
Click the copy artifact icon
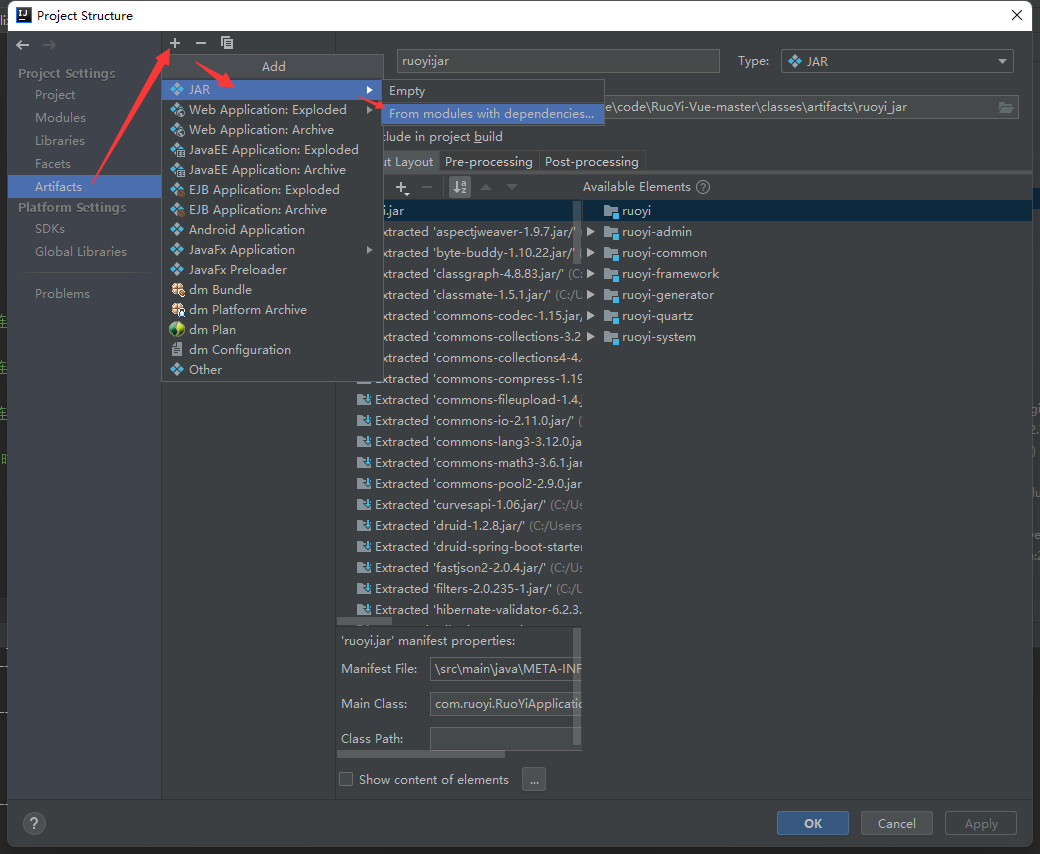point(227,43)
